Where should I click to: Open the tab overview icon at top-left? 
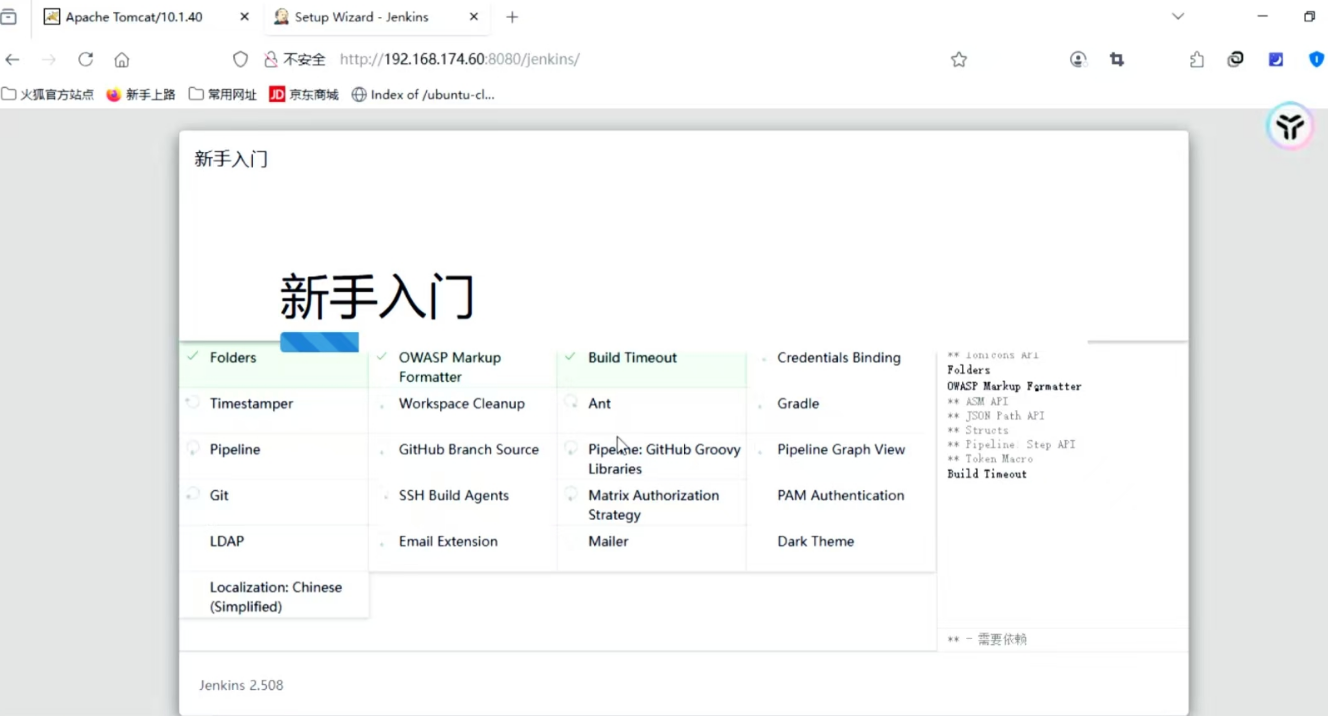(9, 17)
